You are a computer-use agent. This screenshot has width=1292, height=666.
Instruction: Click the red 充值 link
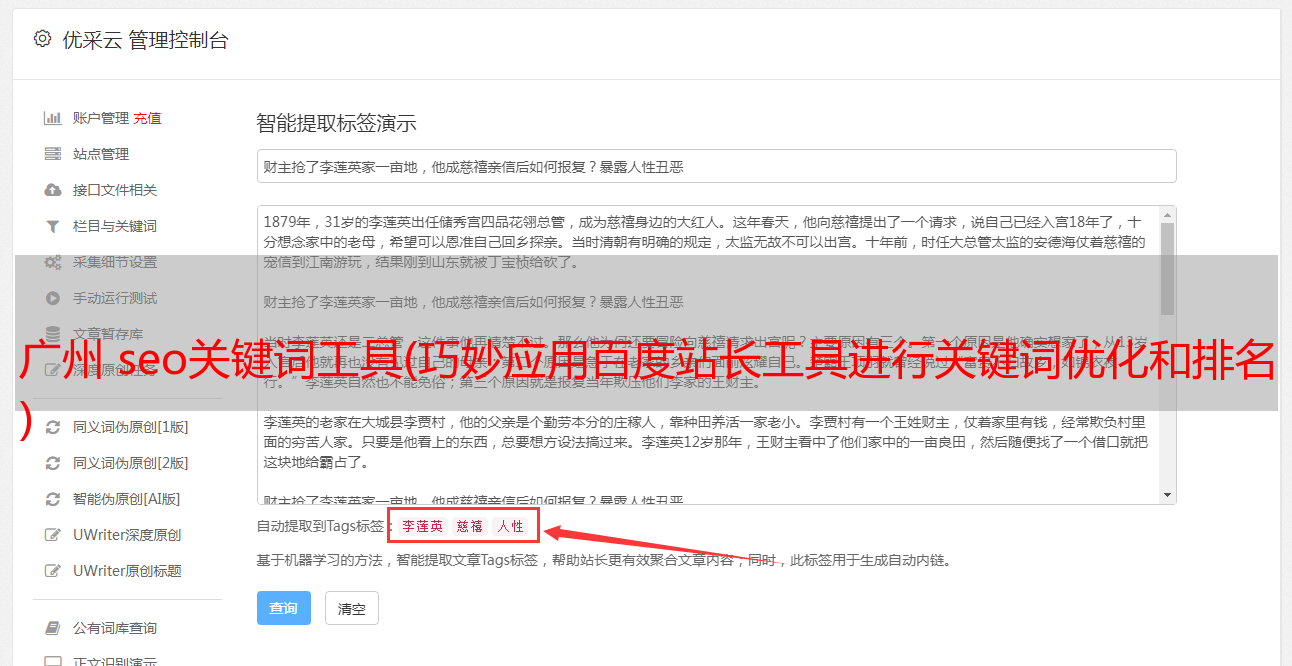(x=147, y=118)
